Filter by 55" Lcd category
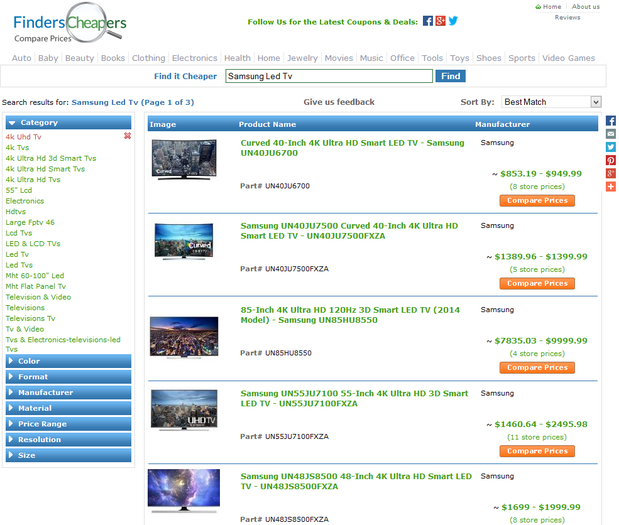 [x=19, y=190]
